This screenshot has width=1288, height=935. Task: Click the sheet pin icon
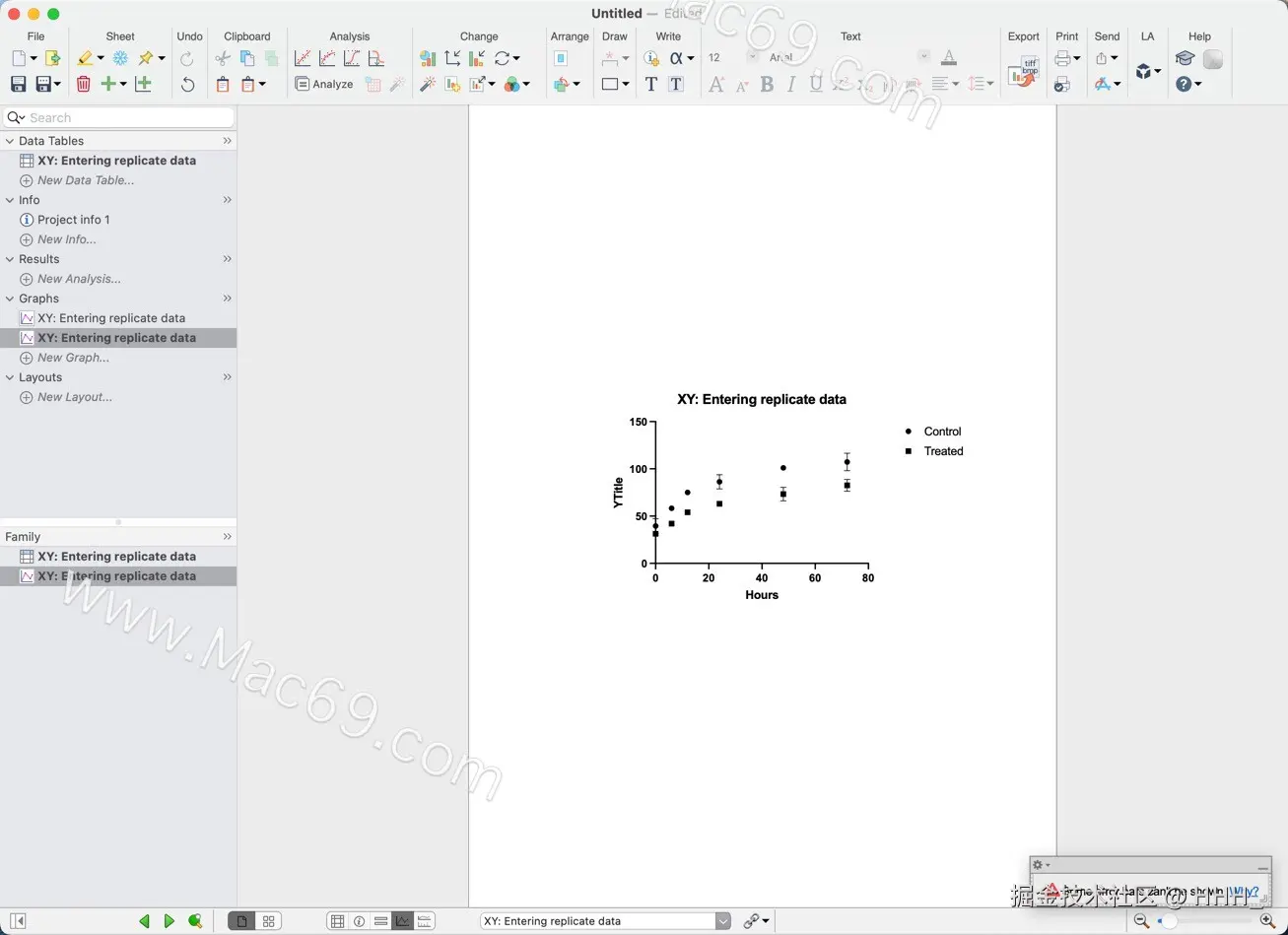[146, 59]
